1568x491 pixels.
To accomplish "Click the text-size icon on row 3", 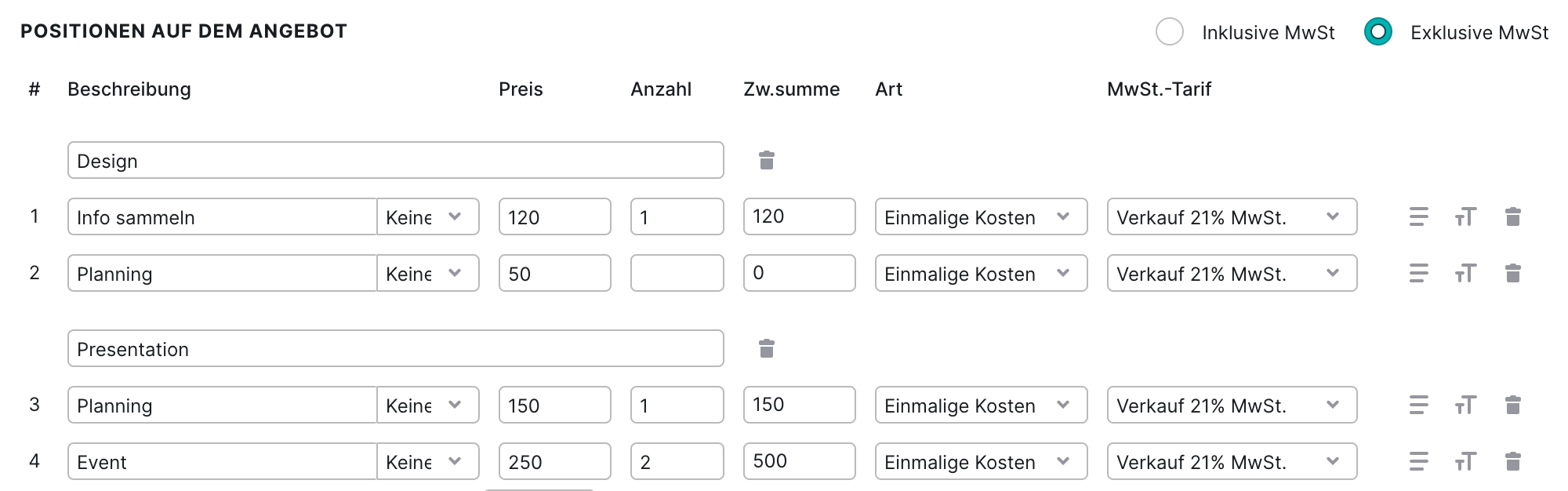I will 1465,405.
